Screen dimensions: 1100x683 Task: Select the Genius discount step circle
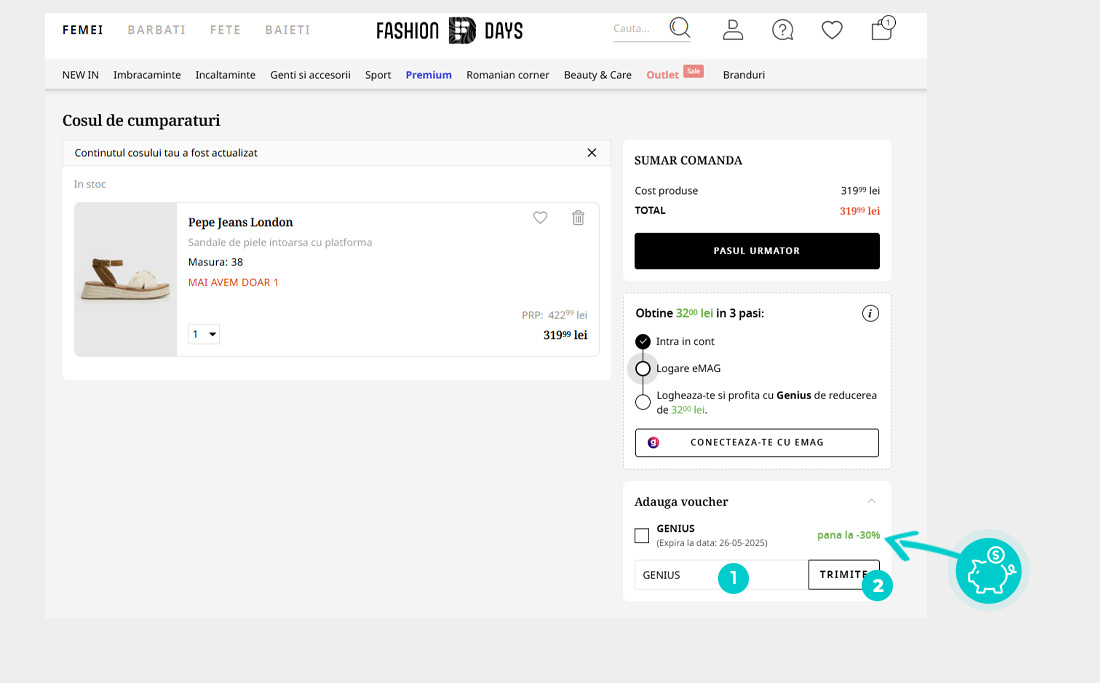point(643,402)
